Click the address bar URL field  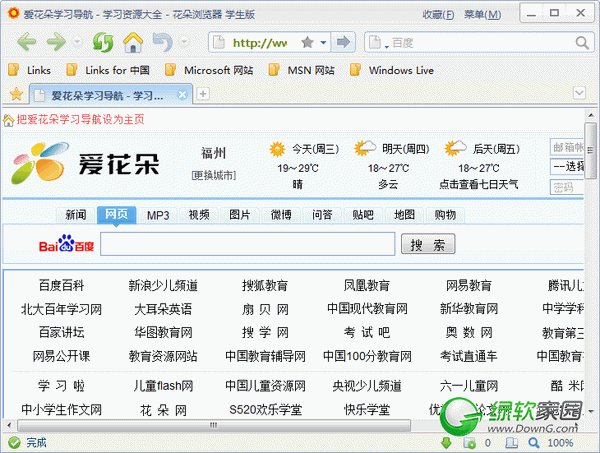pyautogui.click(x=260, y=42)
